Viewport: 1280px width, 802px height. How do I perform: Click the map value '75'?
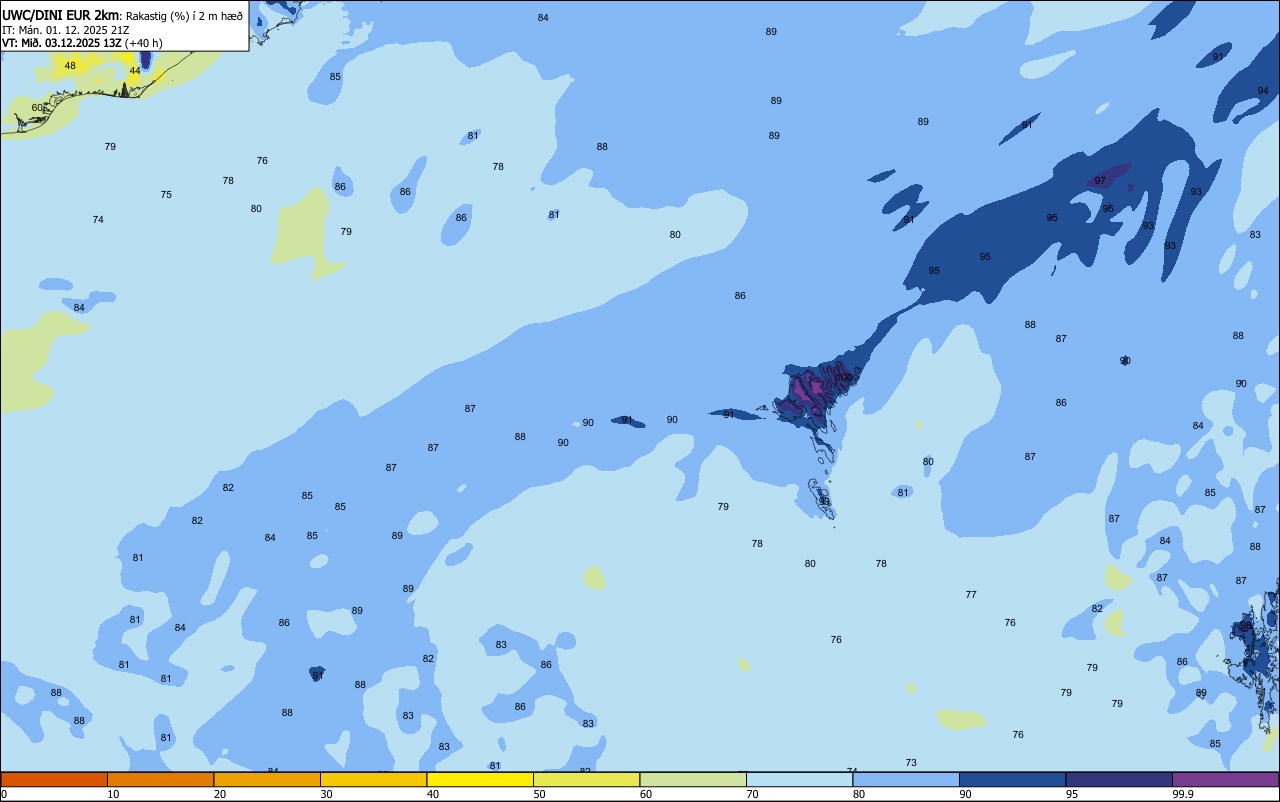tap(166, 195)
